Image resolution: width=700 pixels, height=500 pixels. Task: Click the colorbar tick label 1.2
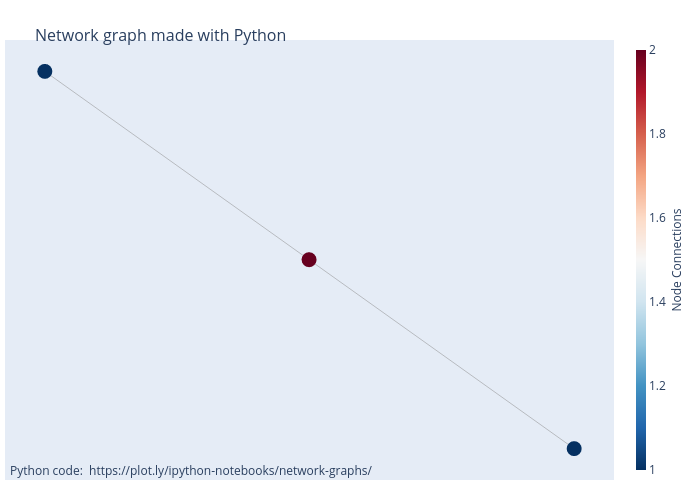[x=657, y=385]
